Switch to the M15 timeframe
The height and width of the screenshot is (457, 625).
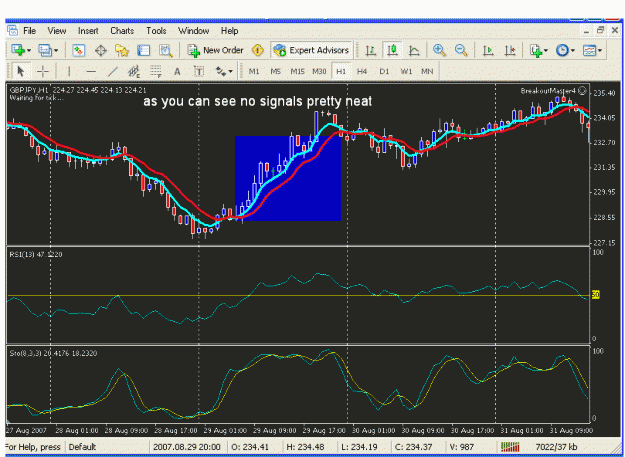click(x=297, y=72)
